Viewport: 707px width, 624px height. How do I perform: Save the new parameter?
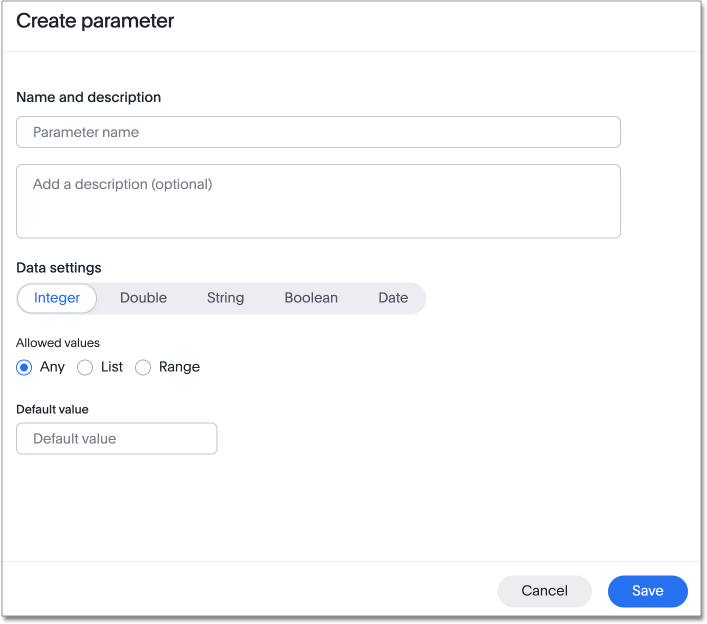[647, 591]
